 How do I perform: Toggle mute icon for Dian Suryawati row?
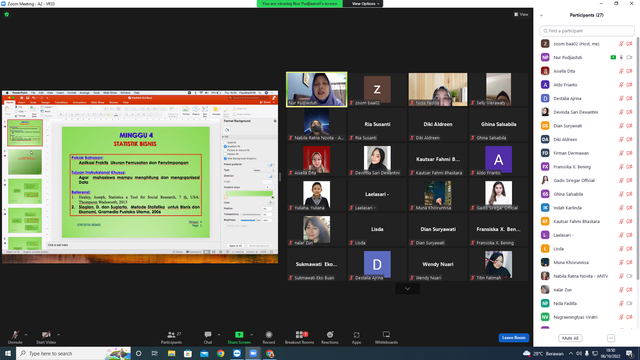pyautogui.click(x=621, y=126)
